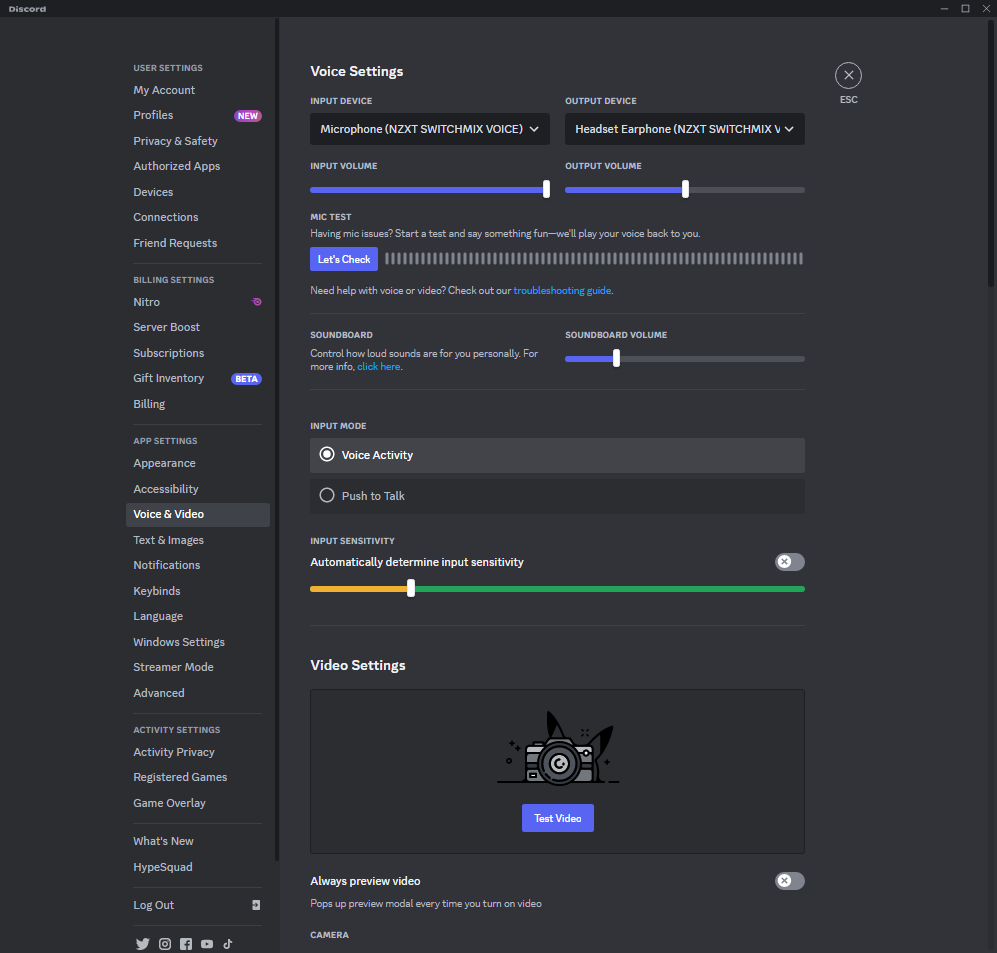The width and height of the screenshot is (997, 953).
Task: Open Discord's Instagram page icon
Action: pyautogui.click(x=165, y=943)
